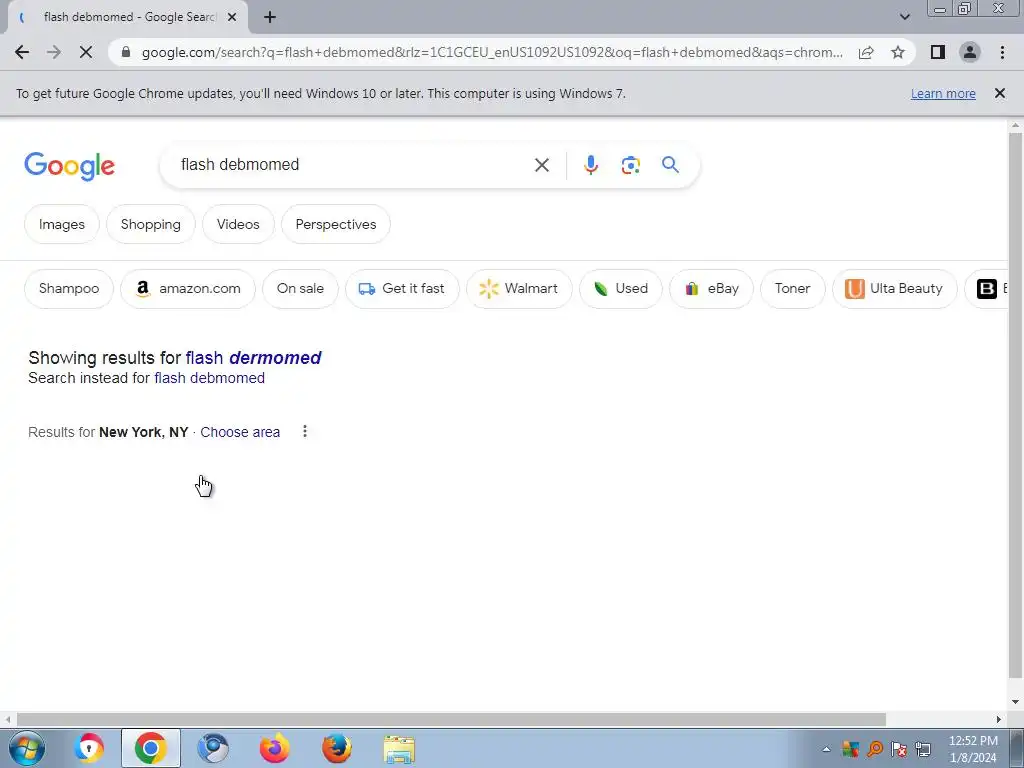Open the taskbar clock and date
Viewport: 1024px width, 768px height.
tap(972, 749)
